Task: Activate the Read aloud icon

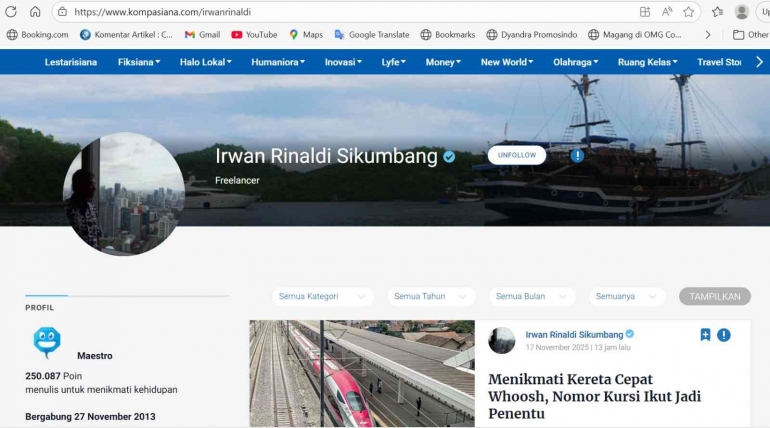Action: click(x=667, y=12)
